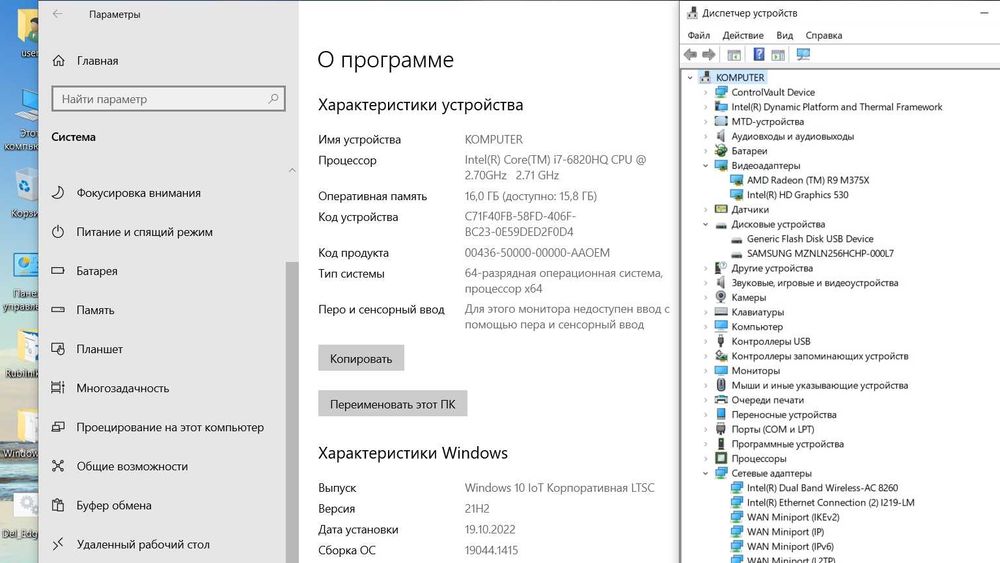Expand the Камеры category
This screenshot has width=1000, height=563.
pyautogui.click(x=705, y=298)
